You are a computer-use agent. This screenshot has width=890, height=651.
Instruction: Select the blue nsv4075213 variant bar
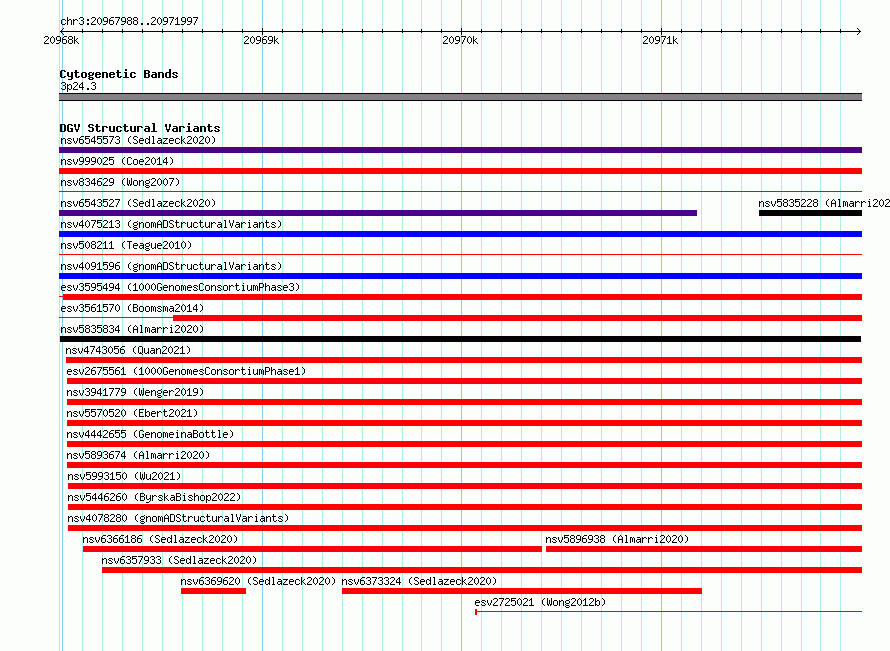(x=460, y=234)
